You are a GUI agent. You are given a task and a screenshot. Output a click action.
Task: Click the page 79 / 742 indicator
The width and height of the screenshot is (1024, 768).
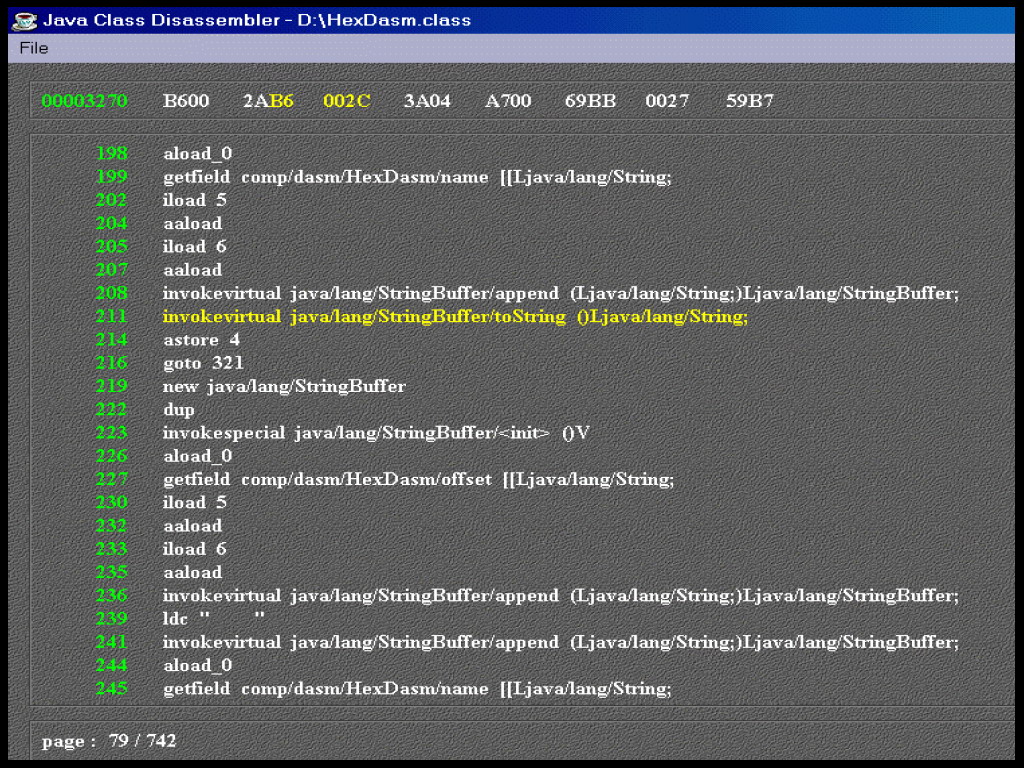point(109,741)
